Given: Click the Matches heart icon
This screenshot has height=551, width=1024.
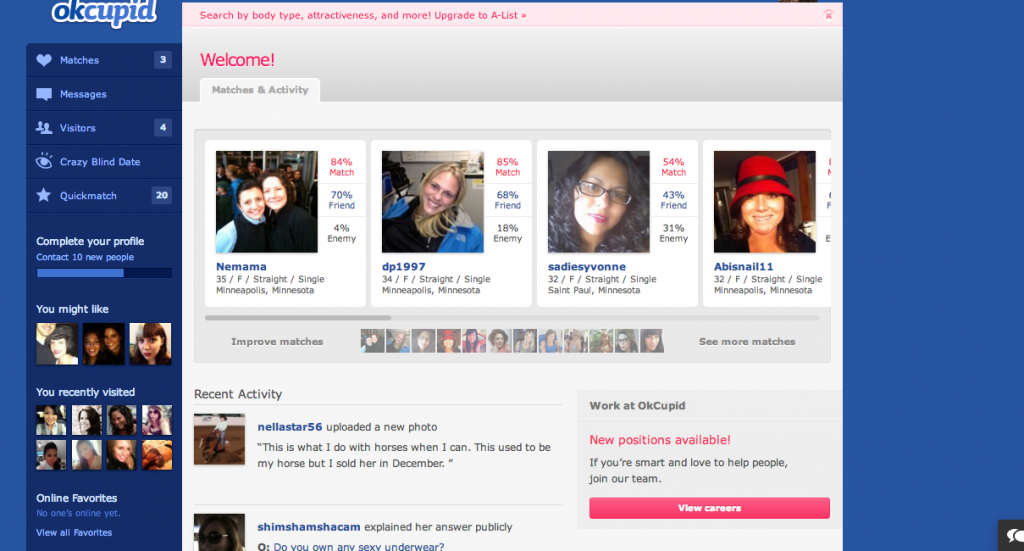Looking at the screenshot, I should [x=44, y=60].
